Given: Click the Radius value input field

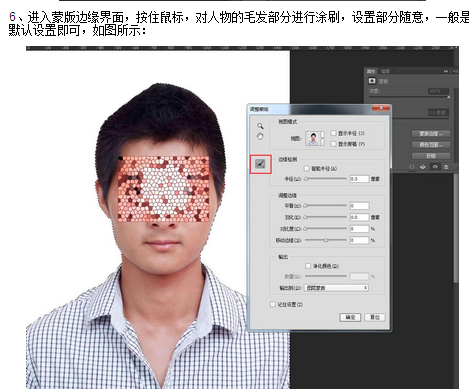Looking at the screenshot, I should pyautogui.click(x=359, y=179).
